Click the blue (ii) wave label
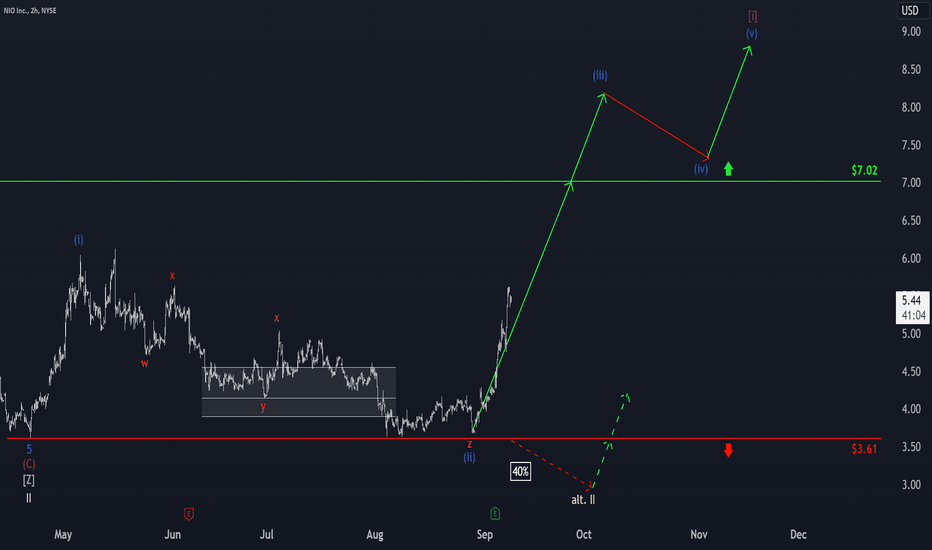Image resolution: width=932 pixels, height=550 pixels. click(470, 457)
